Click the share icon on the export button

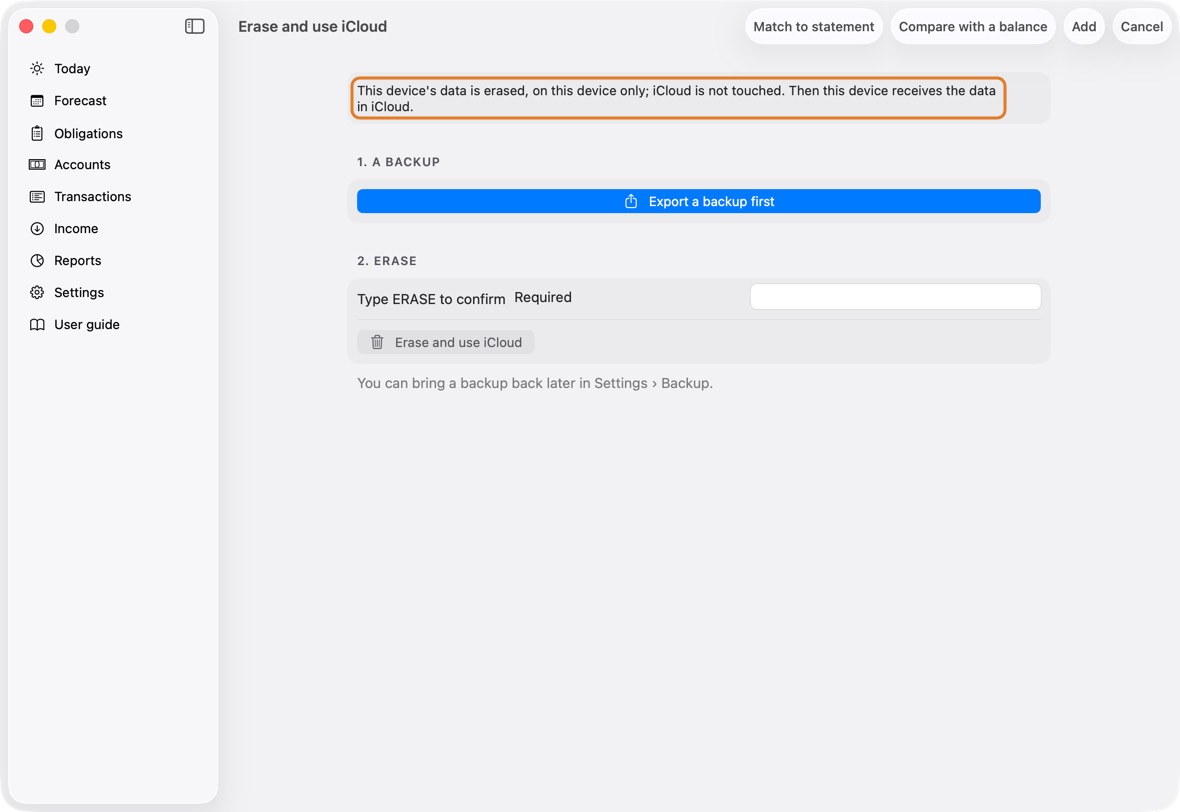tap(631, 201)
